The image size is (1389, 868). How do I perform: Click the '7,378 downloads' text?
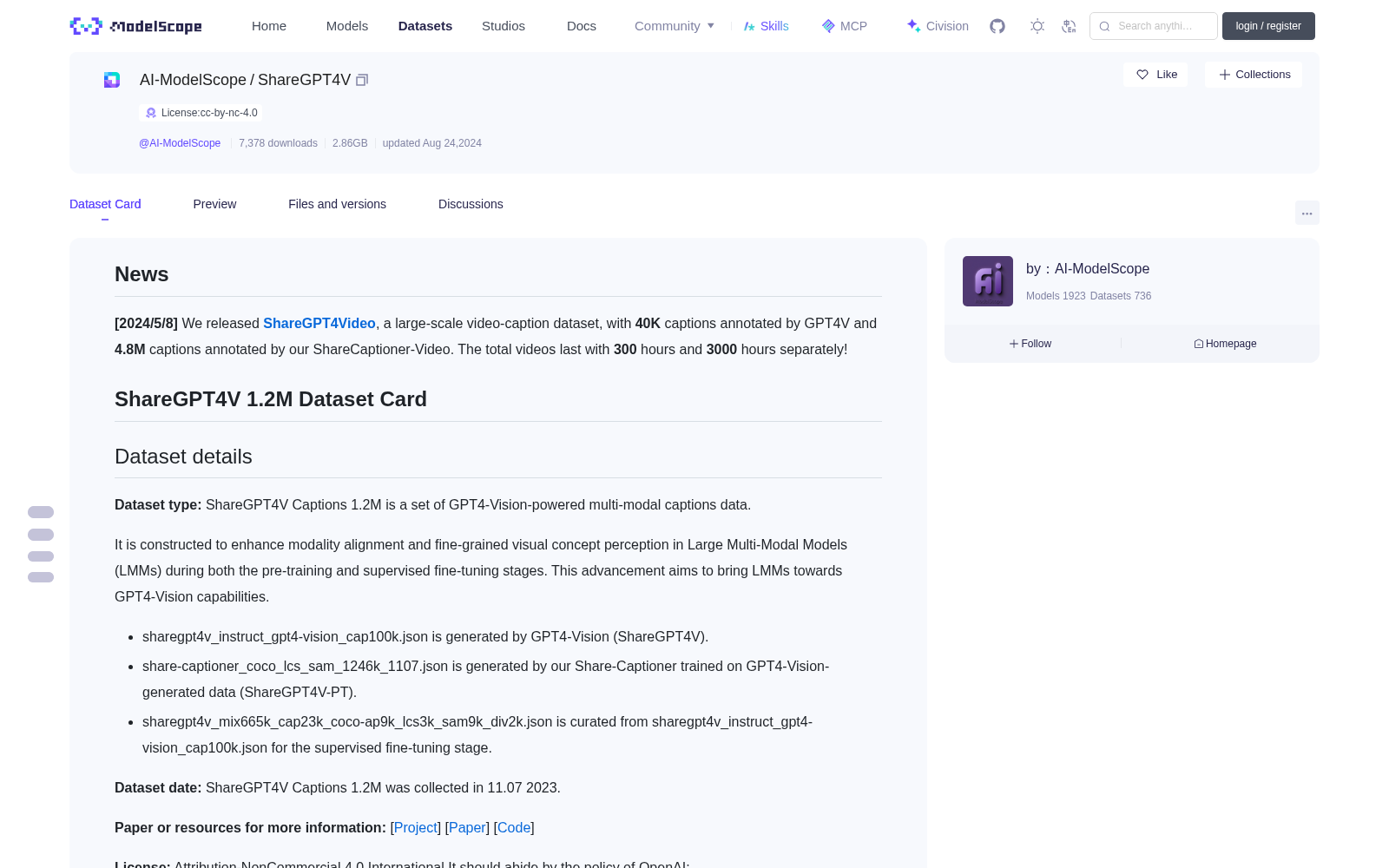278,143
